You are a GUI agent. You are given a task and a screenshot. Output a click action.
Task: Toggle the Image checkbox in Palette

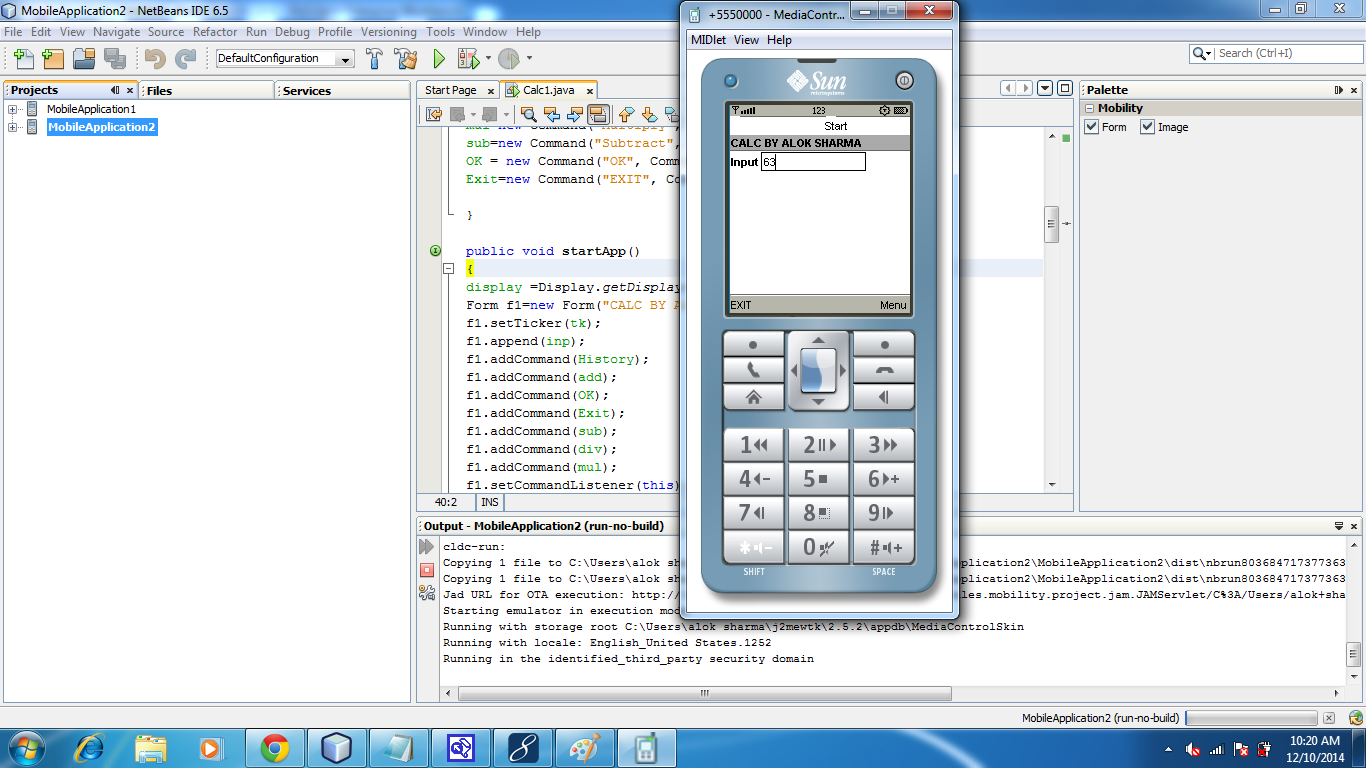click(1147, 127)
